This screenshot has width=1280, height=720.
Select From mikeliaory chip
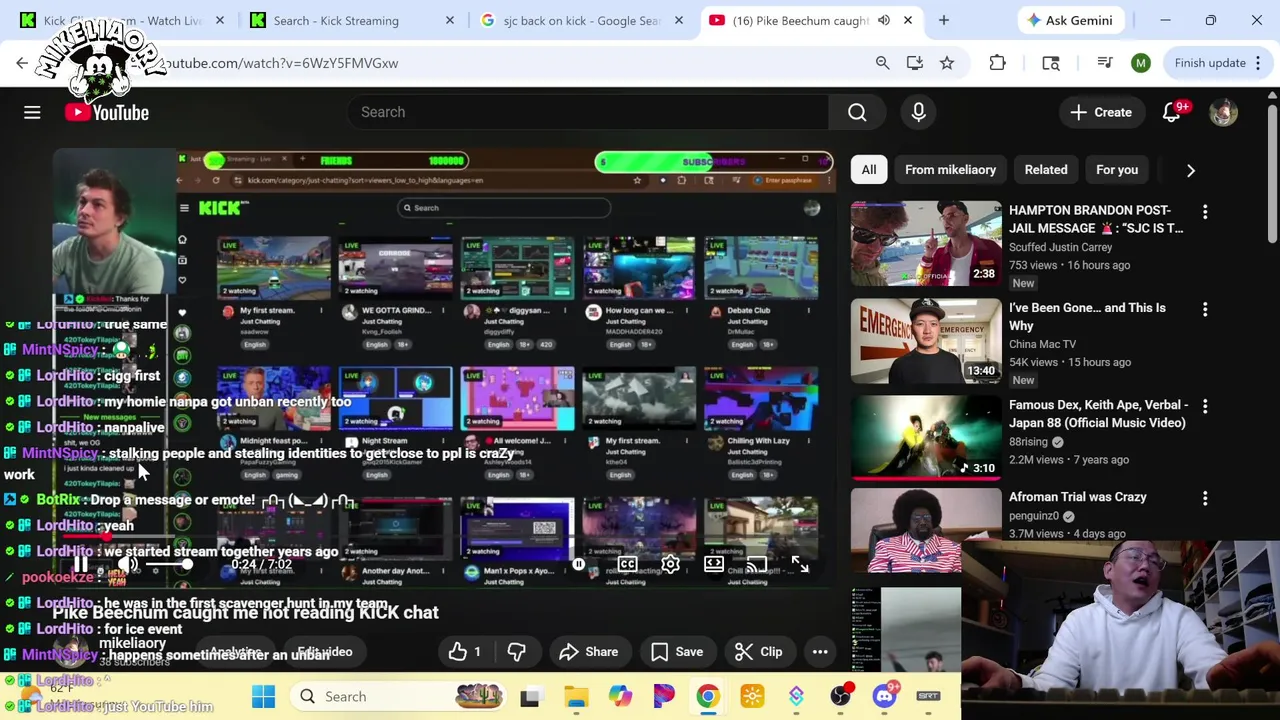point(950,170)
